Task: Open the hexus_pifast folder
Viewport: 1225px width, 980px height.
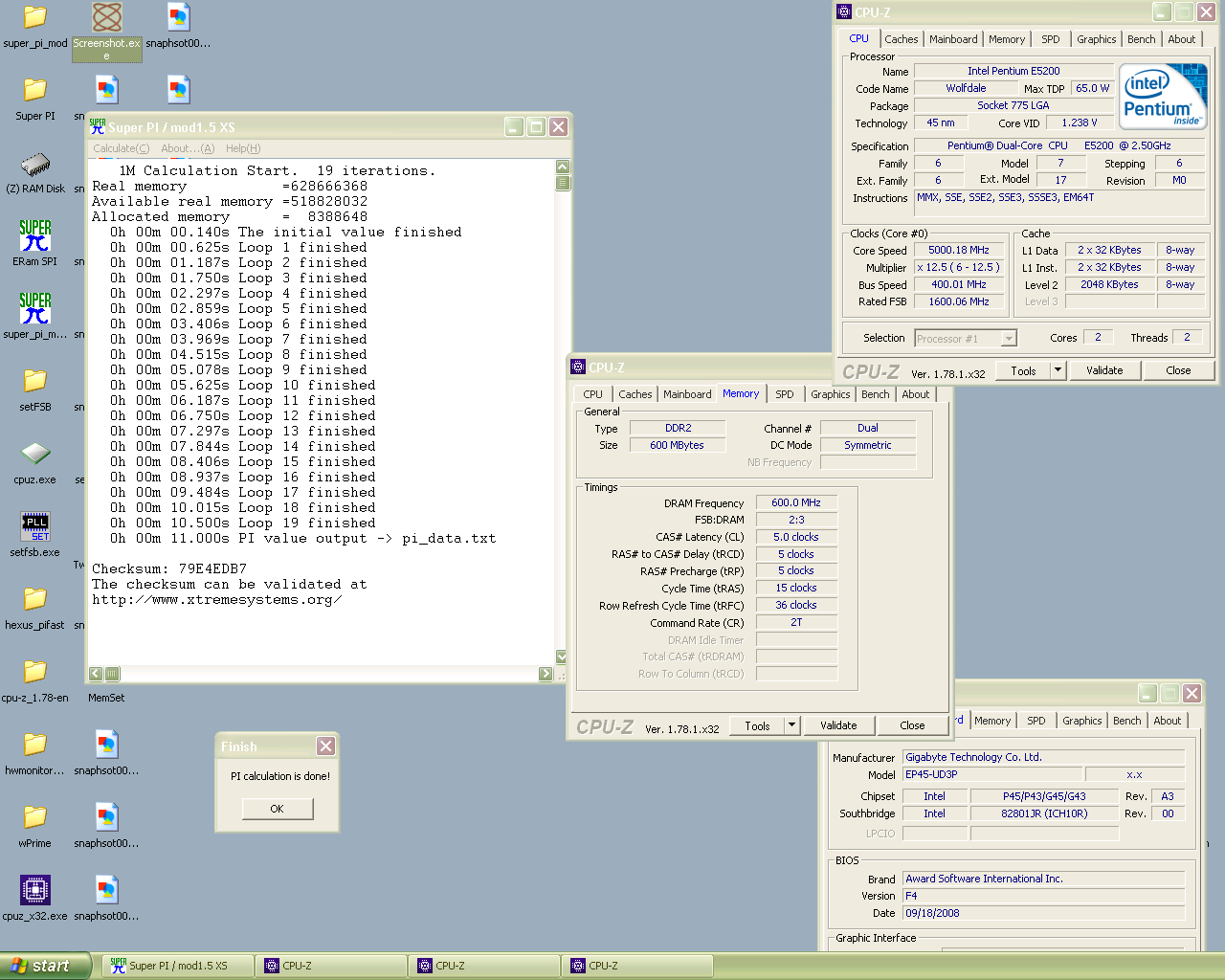Action: click(x=35, y=599)
